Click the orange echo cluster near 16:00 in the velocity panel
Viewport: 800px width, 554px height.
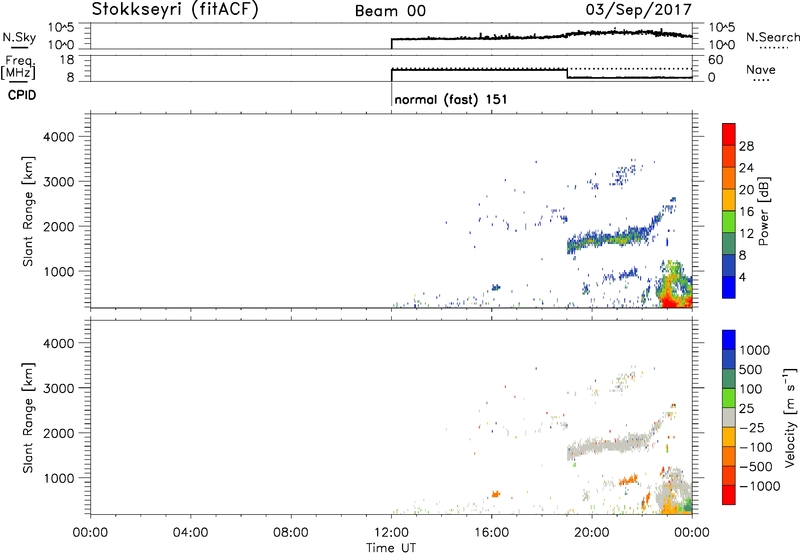click(x=495, y=494)
